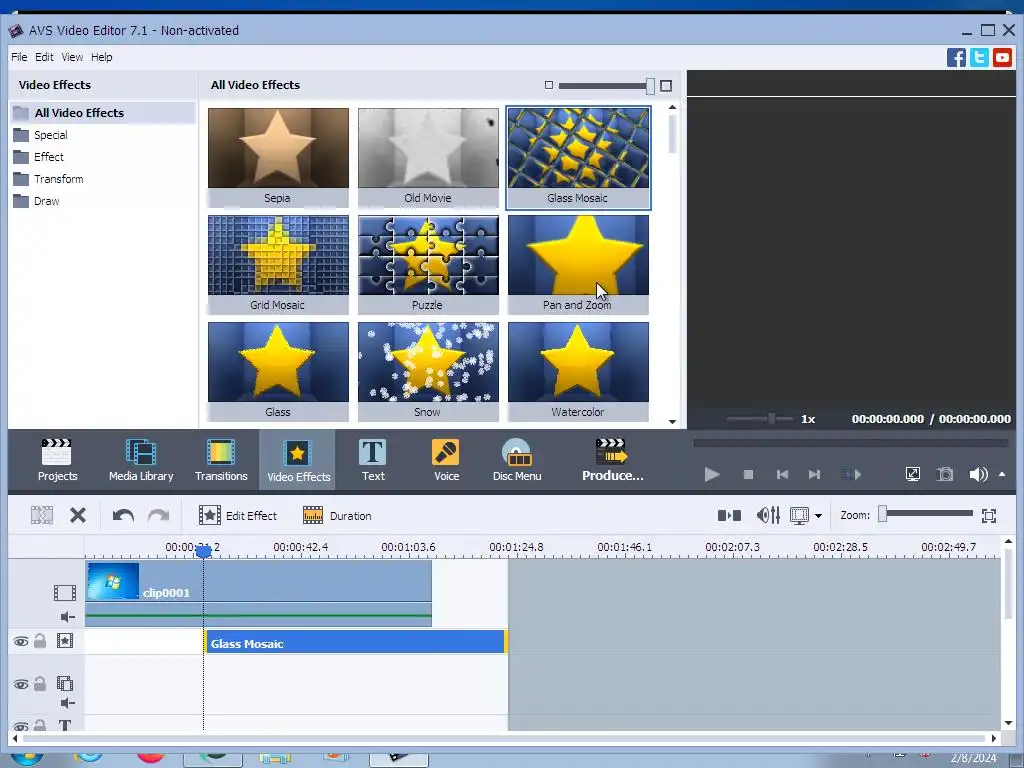This screenshot has width=1024, height=768.
Task: Click small thumbnails size icon
Action: pyautogui.click(x=549, y=85)
